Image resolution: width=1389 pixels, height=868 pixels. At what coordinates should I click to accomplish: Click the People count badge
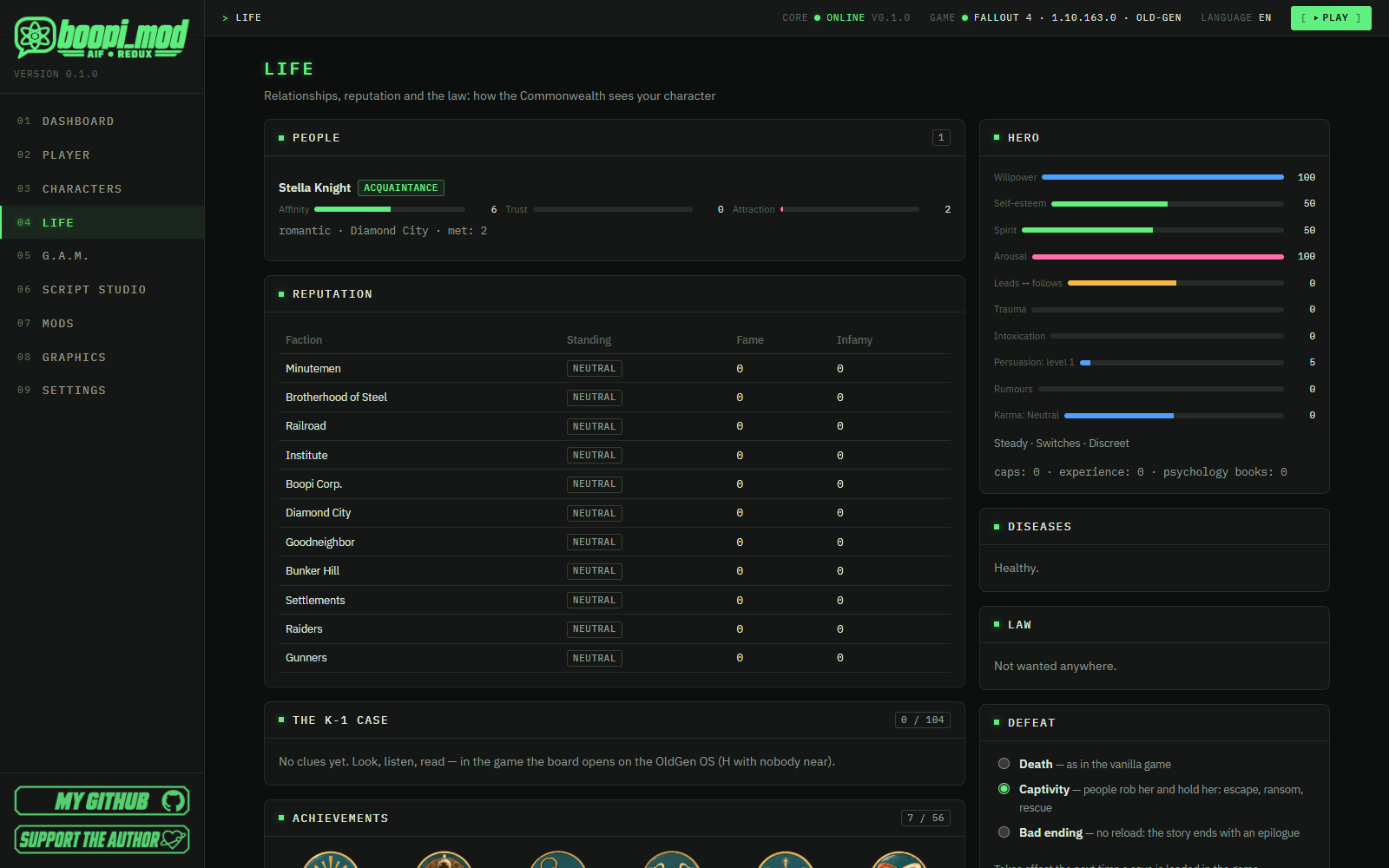(941, 137)
